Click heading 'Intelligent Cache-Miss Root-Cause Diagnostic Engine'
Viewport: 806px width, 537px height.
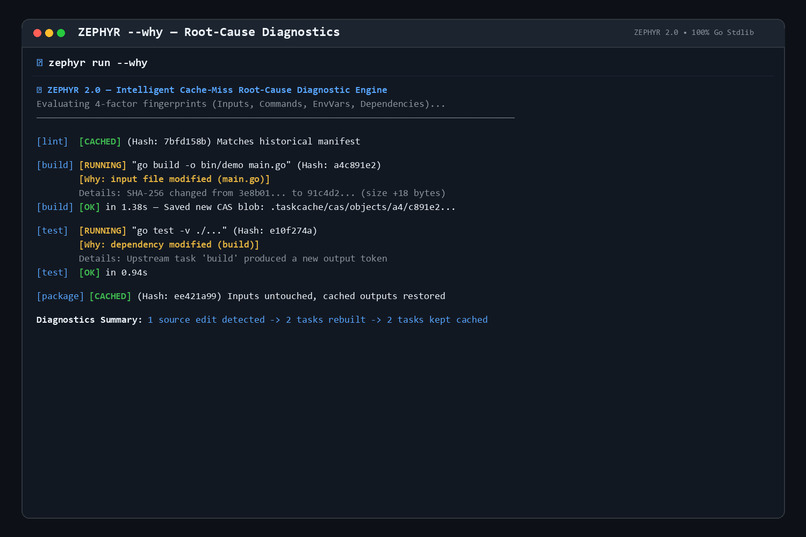[x=251, y=90]
